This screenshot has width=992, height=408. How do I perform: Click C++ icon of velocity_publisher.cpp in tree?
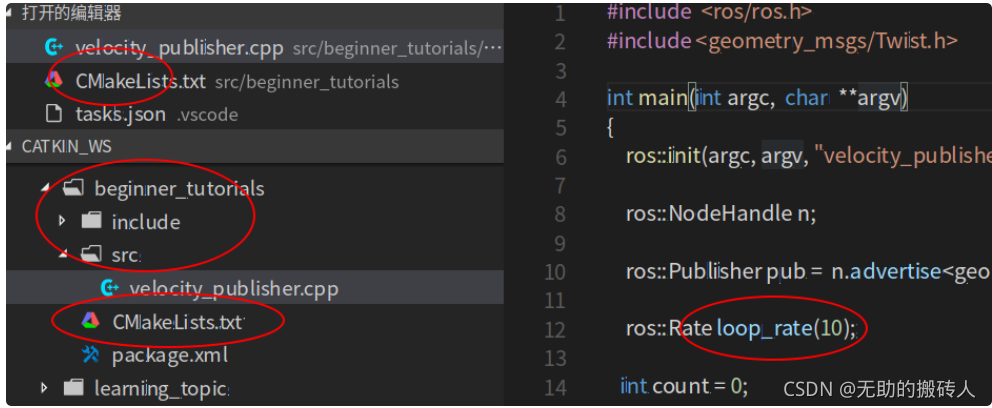pyautogui.click(x=111, y=288)
